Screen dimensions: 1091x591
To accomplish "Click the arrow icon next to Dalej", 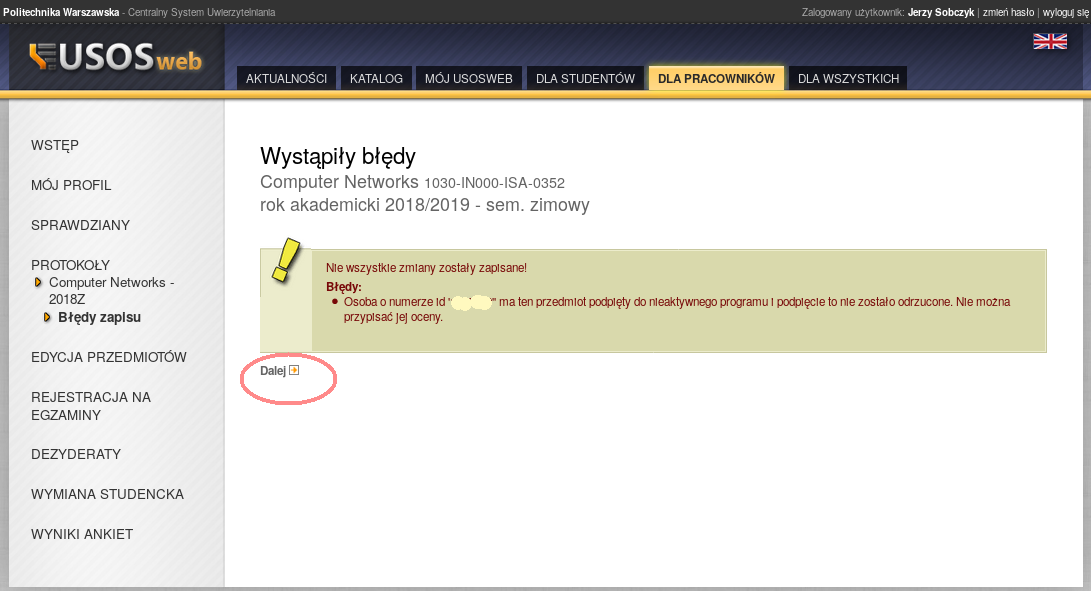I will click(294, 370).
